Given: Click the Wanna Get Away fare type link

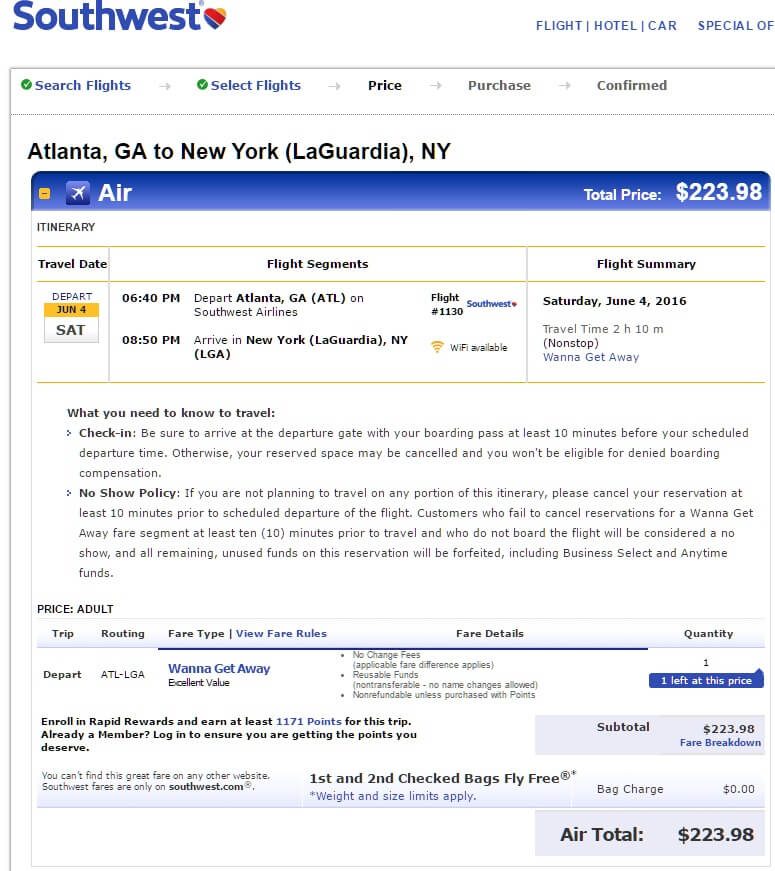Looking at the screenshot, I should 219,668.
